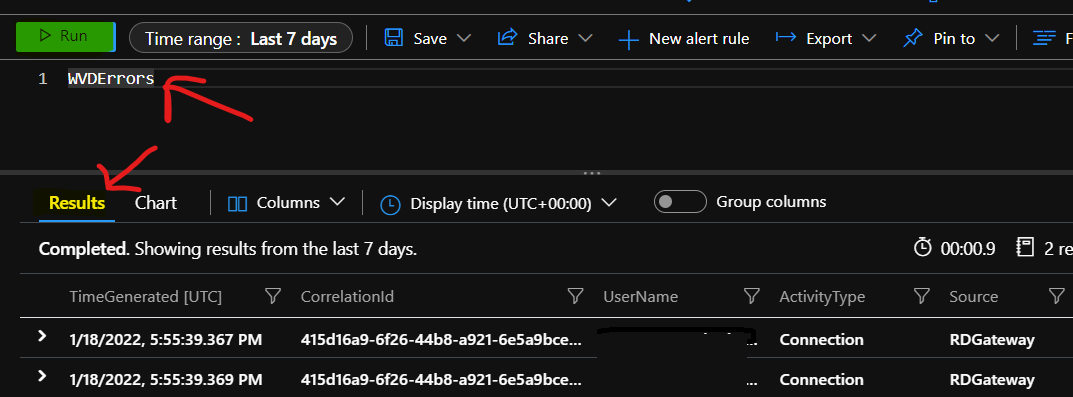Select Connection cell in 5:55:39.367 row
Viewport: 1073px width, 397px height.
click(x=821, y=340)
